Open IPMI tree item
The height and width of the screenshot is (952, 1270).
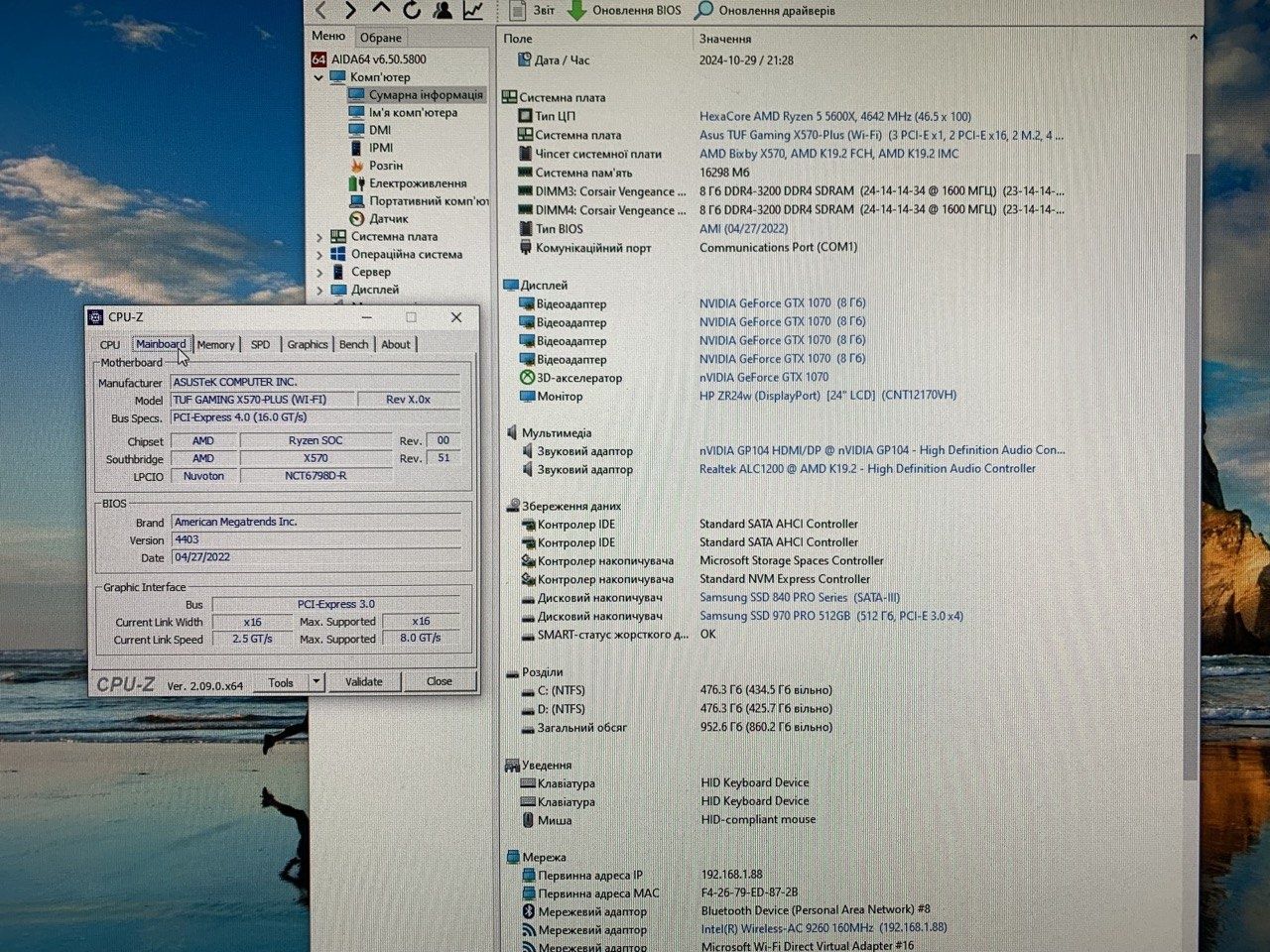pyautogui.click(x=370, y=148)
